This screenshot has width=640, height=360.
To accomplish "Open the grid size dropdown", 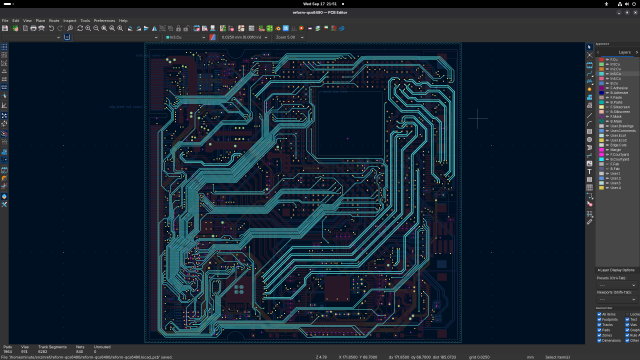I will point(244,37).
